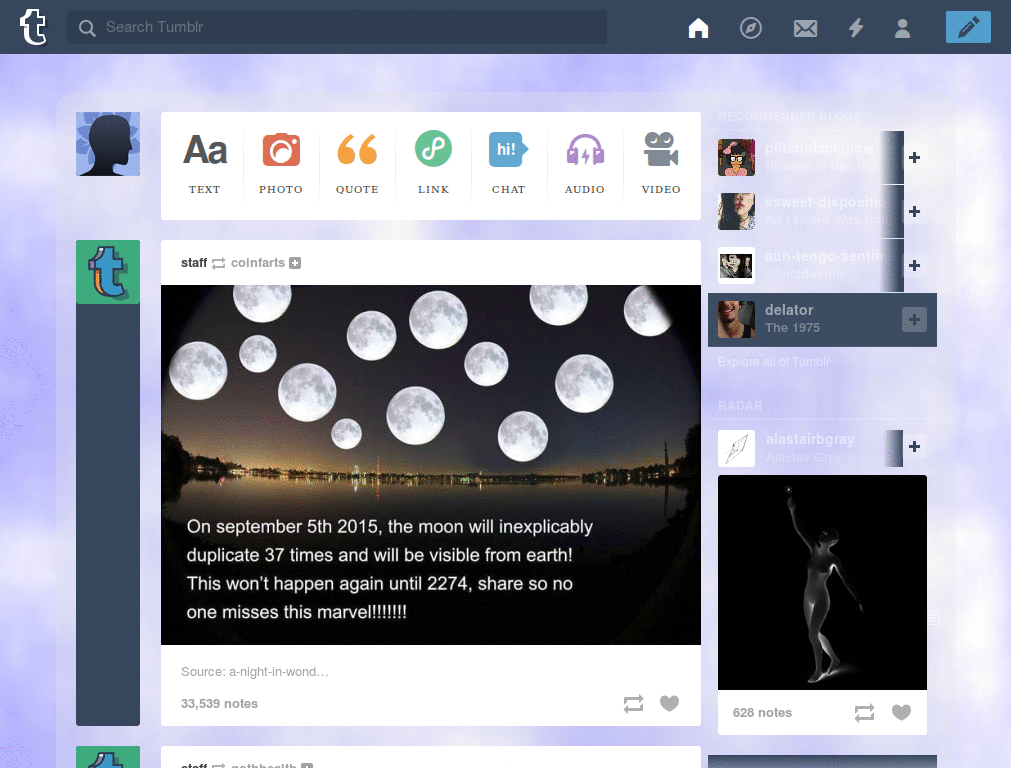Like the moon post with heart
This screenshot has width=1024, height=768.
(669, 703)
